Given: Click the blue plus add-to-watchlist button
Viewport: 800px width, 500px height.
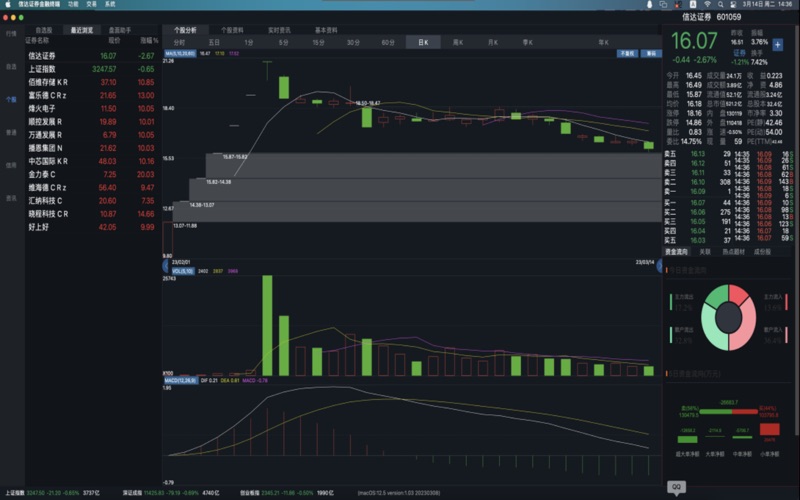Looking at the screenshot, I should (777, 45).
